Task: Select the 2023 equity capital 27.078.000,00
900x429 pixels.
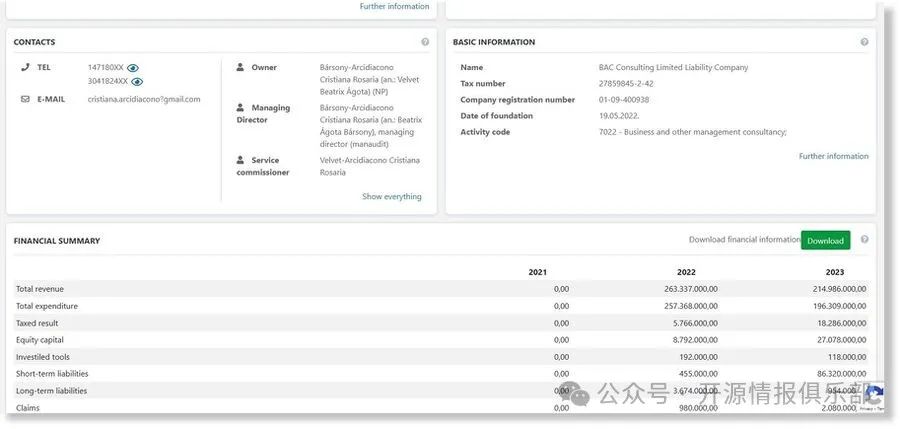Action: click(841, 340)
